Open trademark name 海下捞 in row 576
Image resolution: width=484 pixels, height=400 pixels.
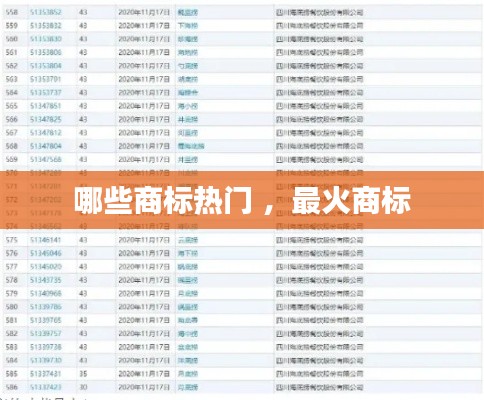188,253
